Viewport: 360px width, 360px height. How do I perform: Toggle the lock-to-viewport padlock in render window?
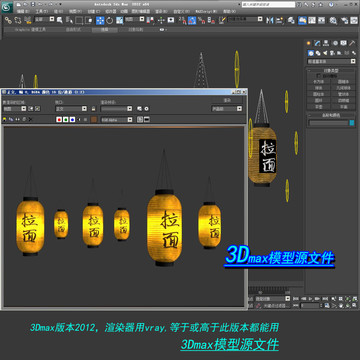(x=93, y=109)
